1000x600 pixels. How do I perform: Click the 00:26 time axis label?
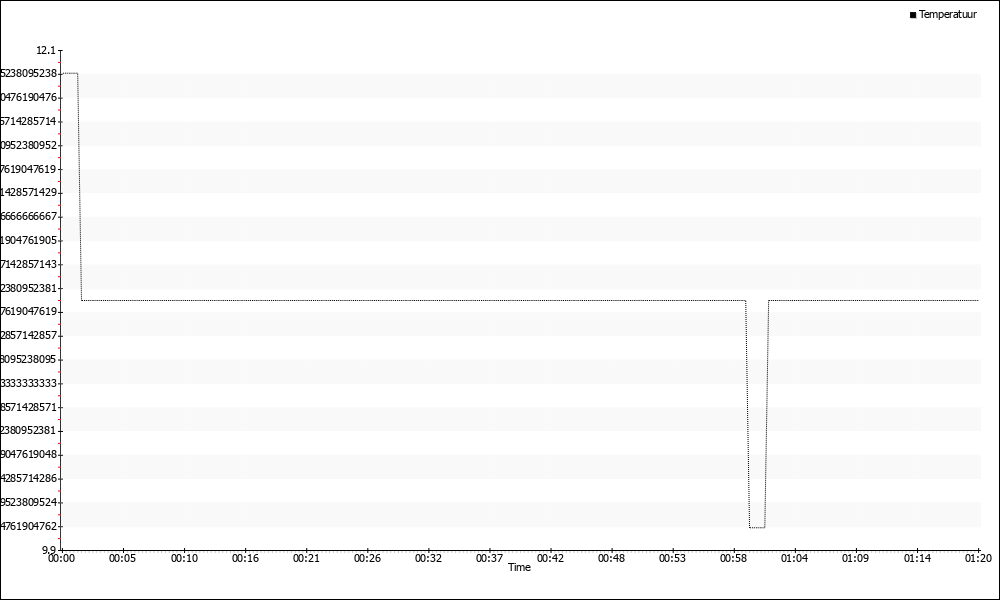point(367,559)
